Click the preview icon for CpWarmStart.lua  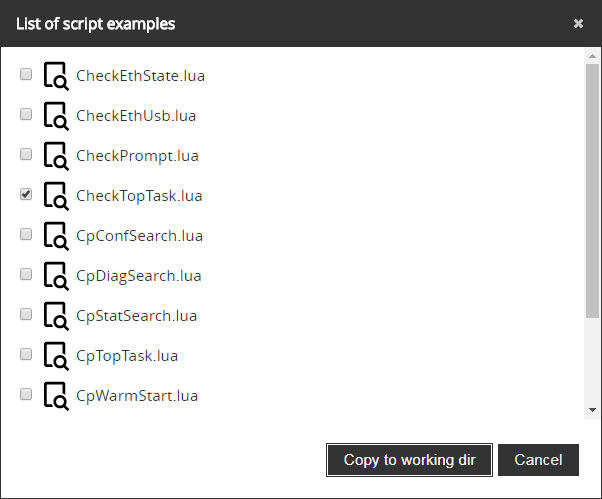(56, 396)
